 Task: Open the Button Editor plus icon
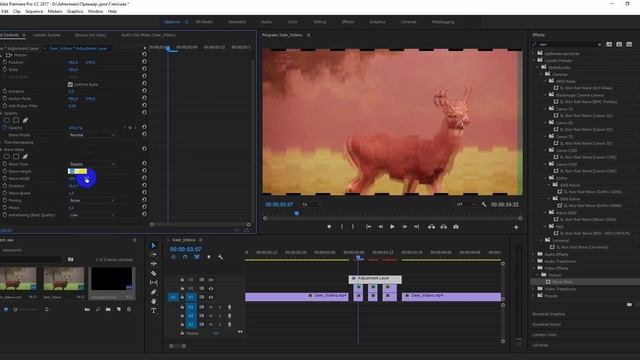[516, 227]
